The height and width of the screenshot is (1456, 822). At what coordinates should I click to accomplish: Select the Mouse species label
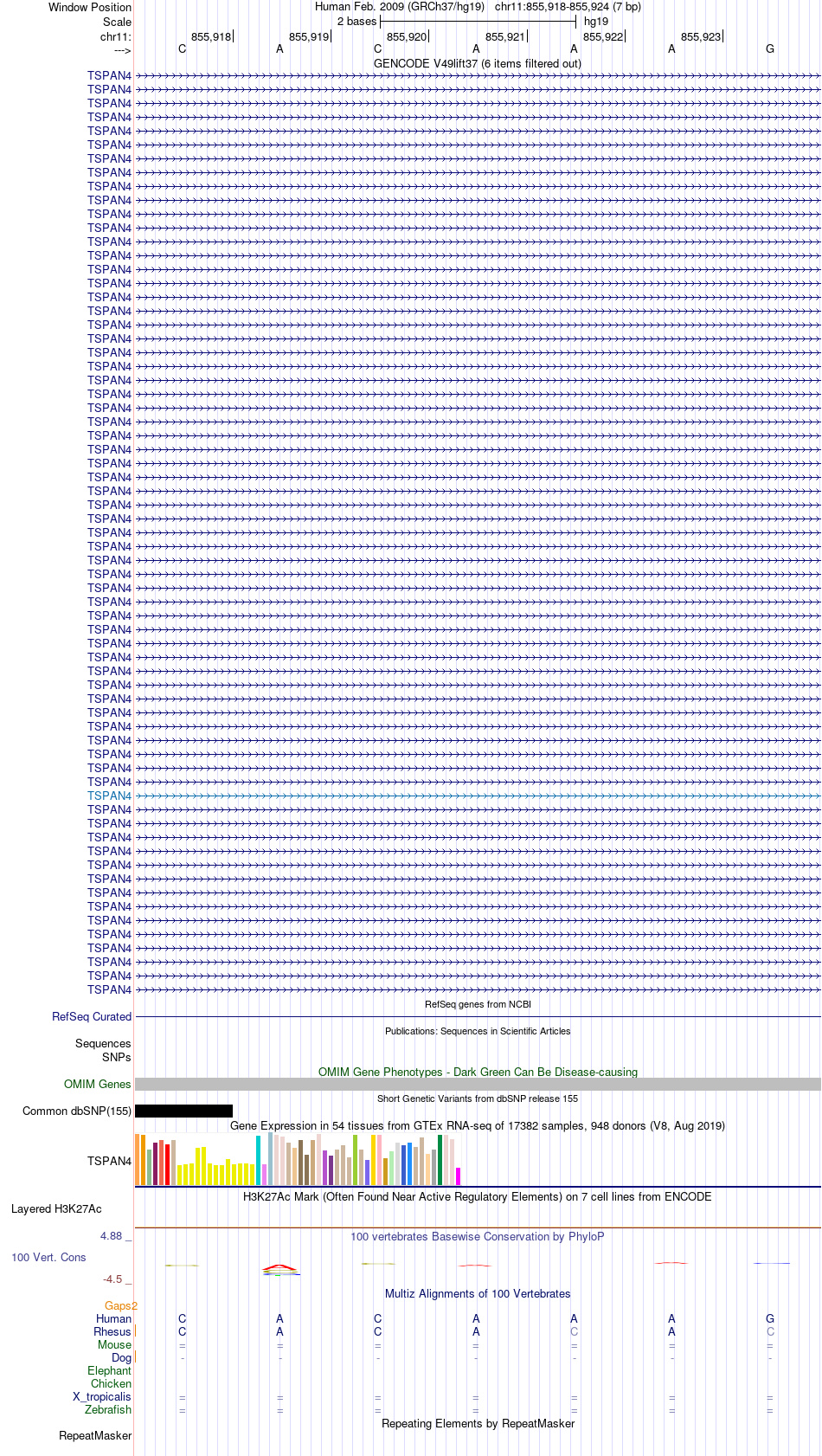click(x=114, y=1344)
